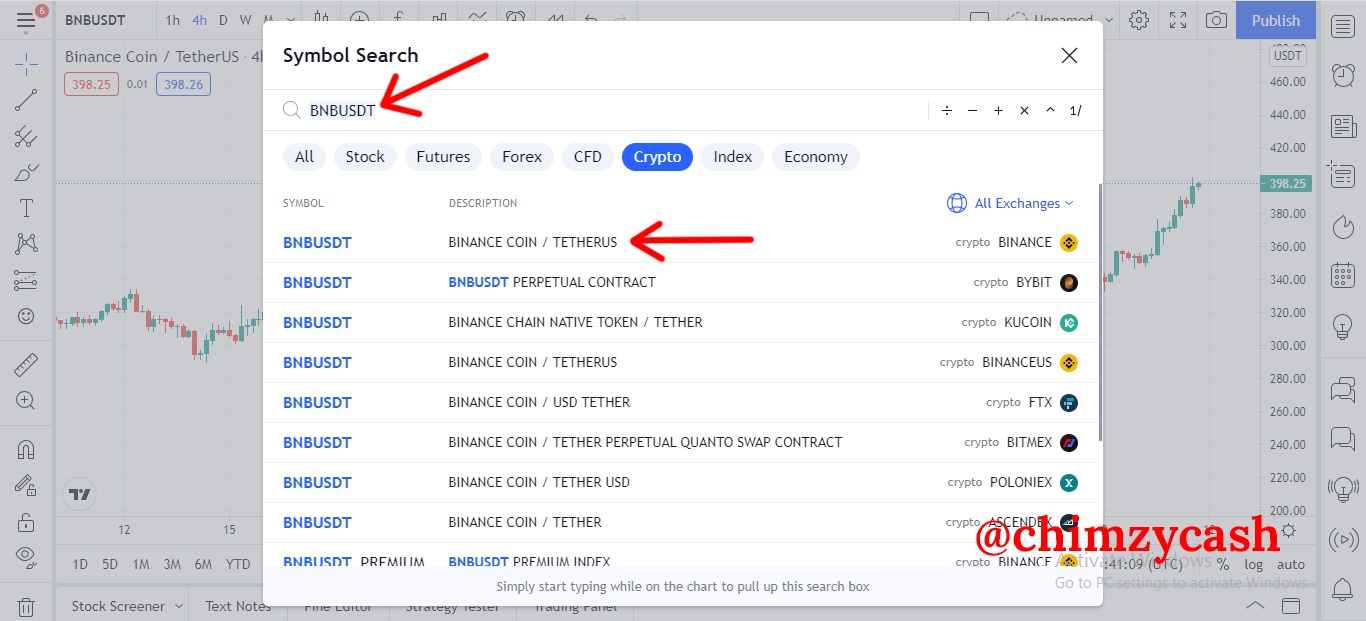Open the prediction and measurement tools
Screen dimensions: 1366x621
26,280
